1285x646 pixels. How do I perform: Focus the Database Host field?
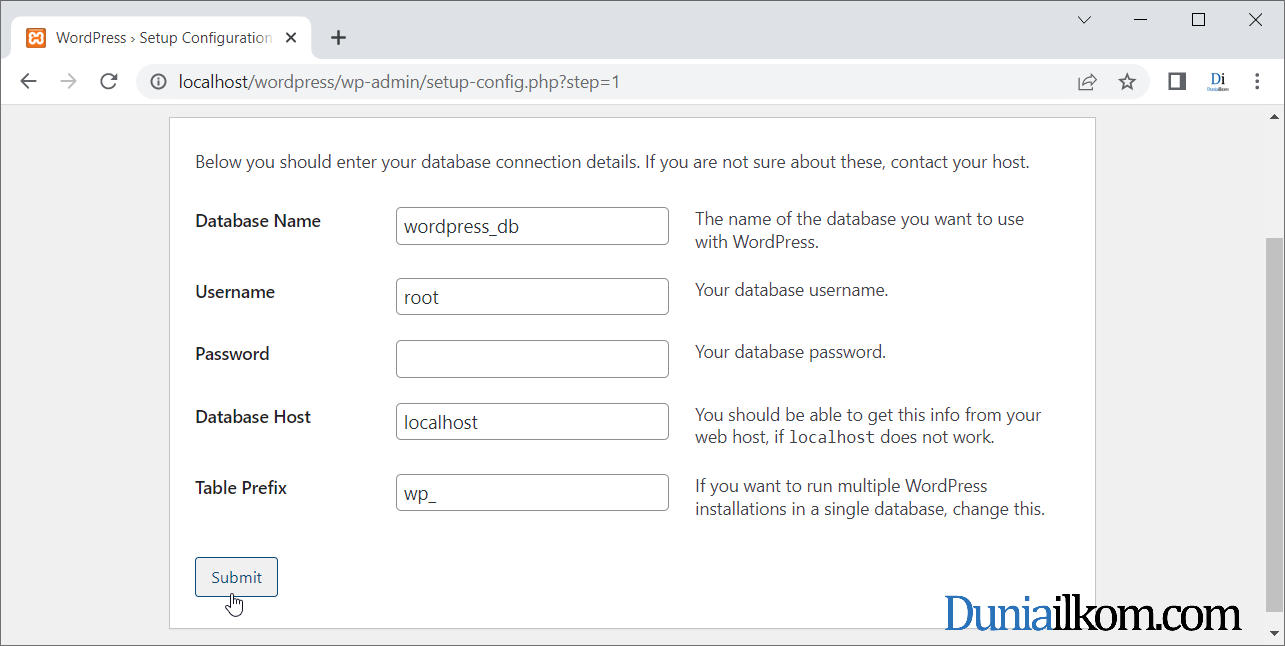click(x=532, y=422)
